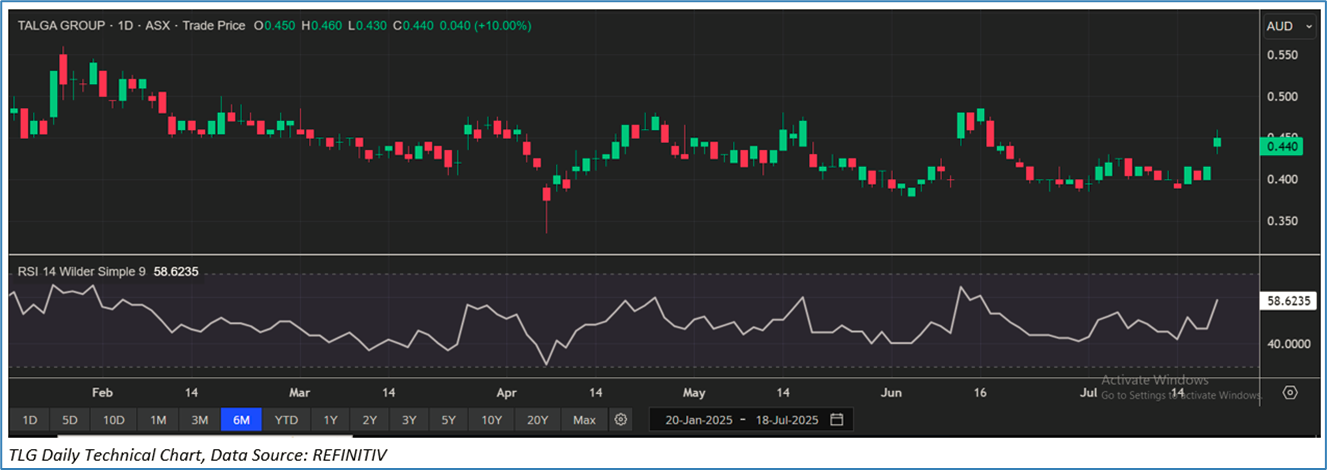Viewport: 1327px width, 470px height.
Task: Click the start date 20-Jan-2025 field
Action: [x=696, y=420]
